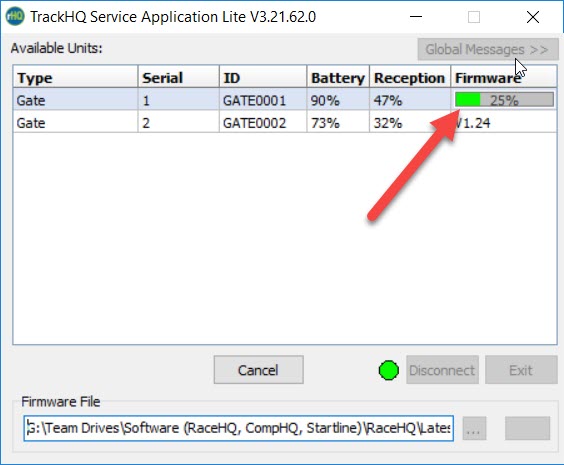564x465 pixels.
Task: Sort by the ID column header
Action: click(263, 77)
